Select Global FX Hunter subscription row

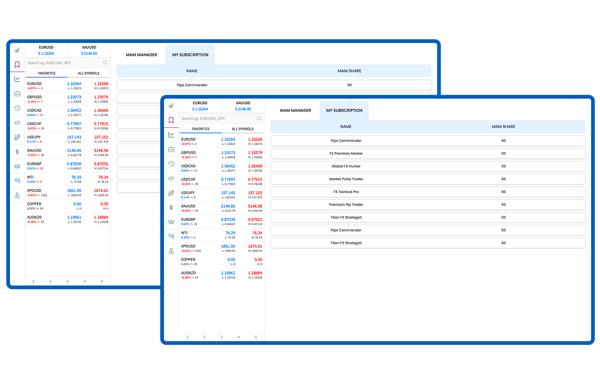coord(428,166)
